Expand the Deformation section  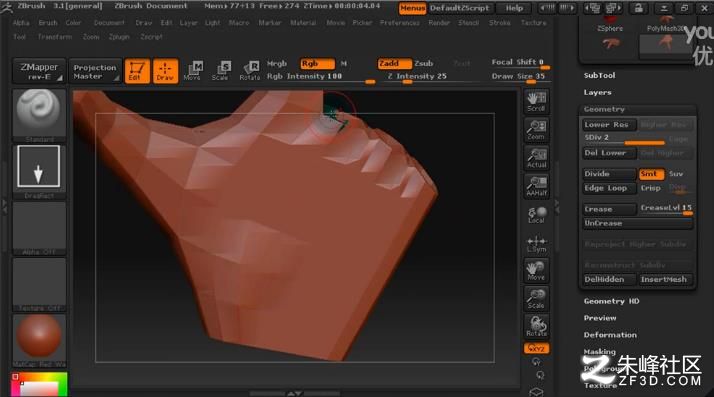610,335
